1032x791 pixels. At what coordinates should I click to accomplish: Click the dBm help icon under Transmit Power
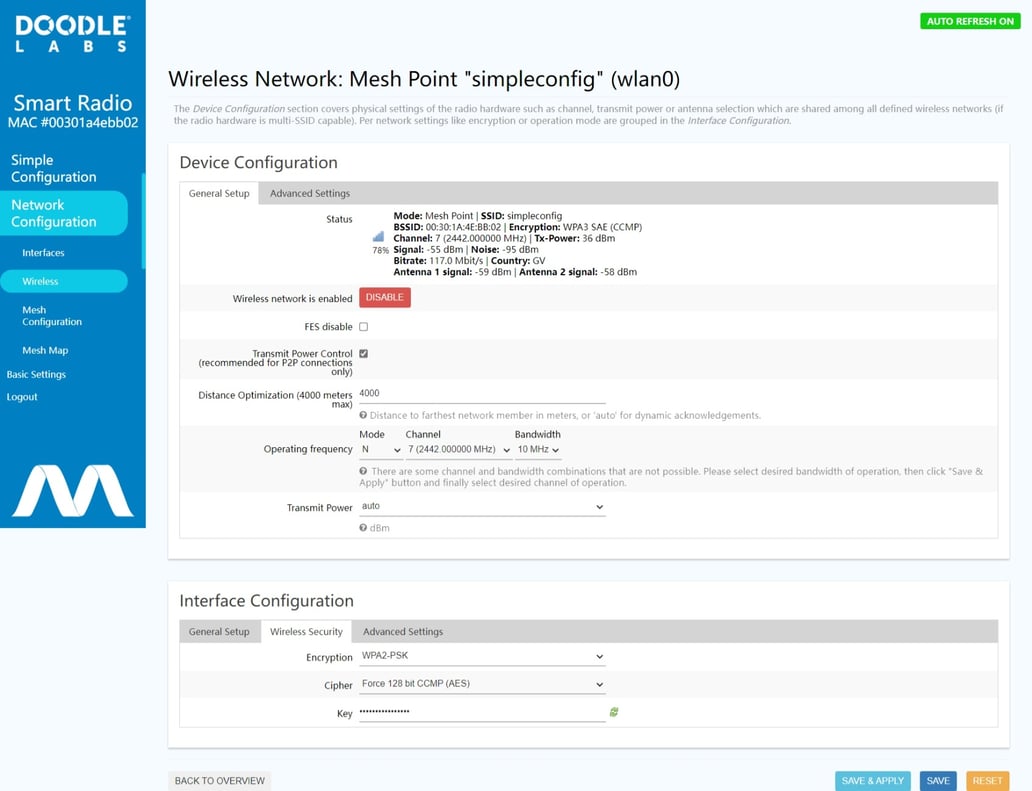click(x=364, y=527)
